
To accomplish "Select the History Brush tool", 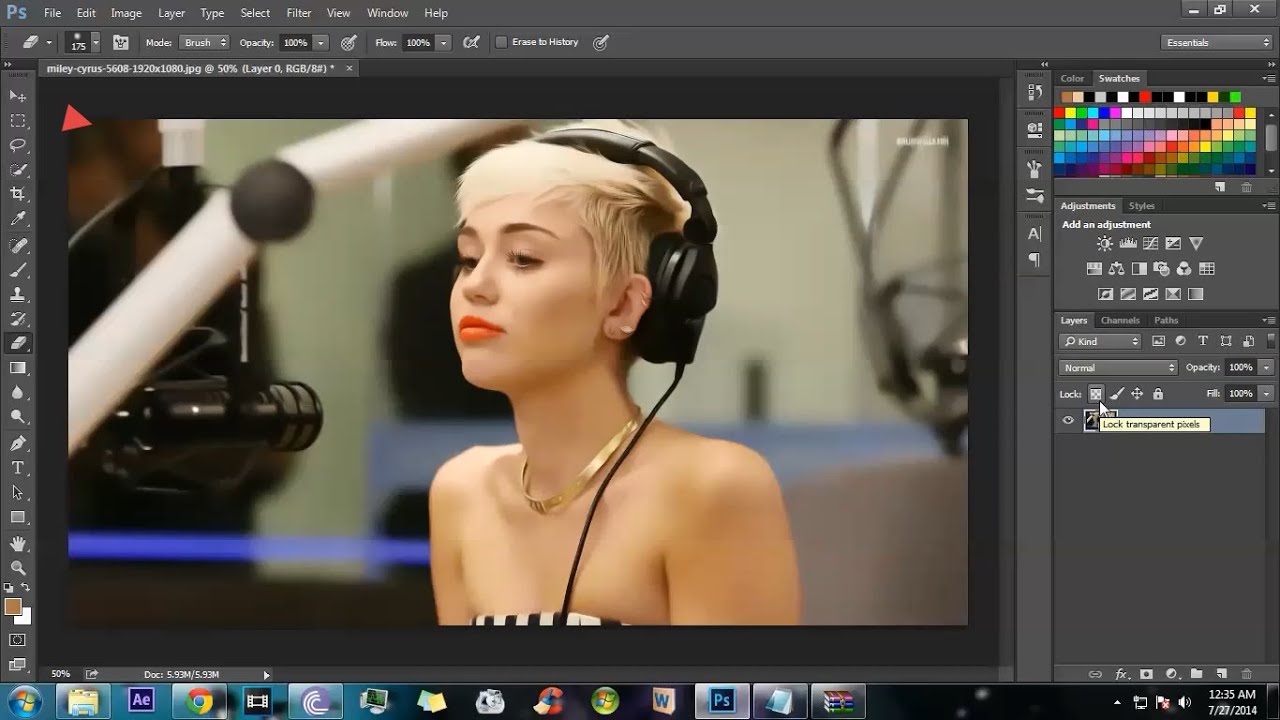I will click(x=18, y=319).
